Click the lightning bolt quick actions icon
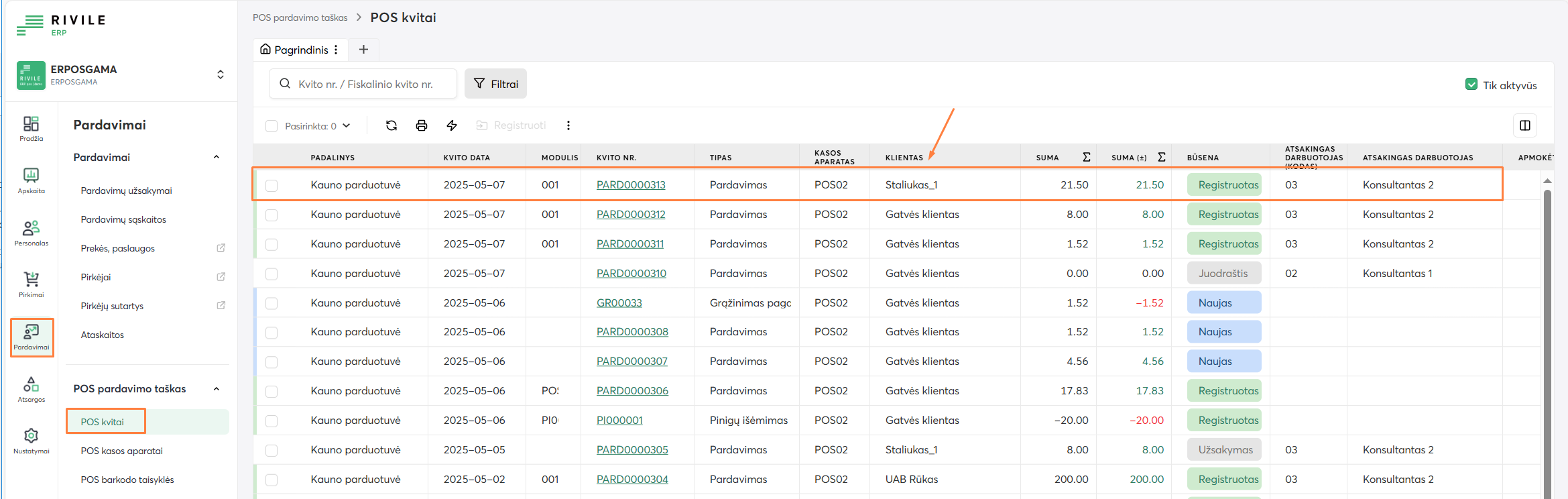The image size is (1568, 499). (452, 125)
